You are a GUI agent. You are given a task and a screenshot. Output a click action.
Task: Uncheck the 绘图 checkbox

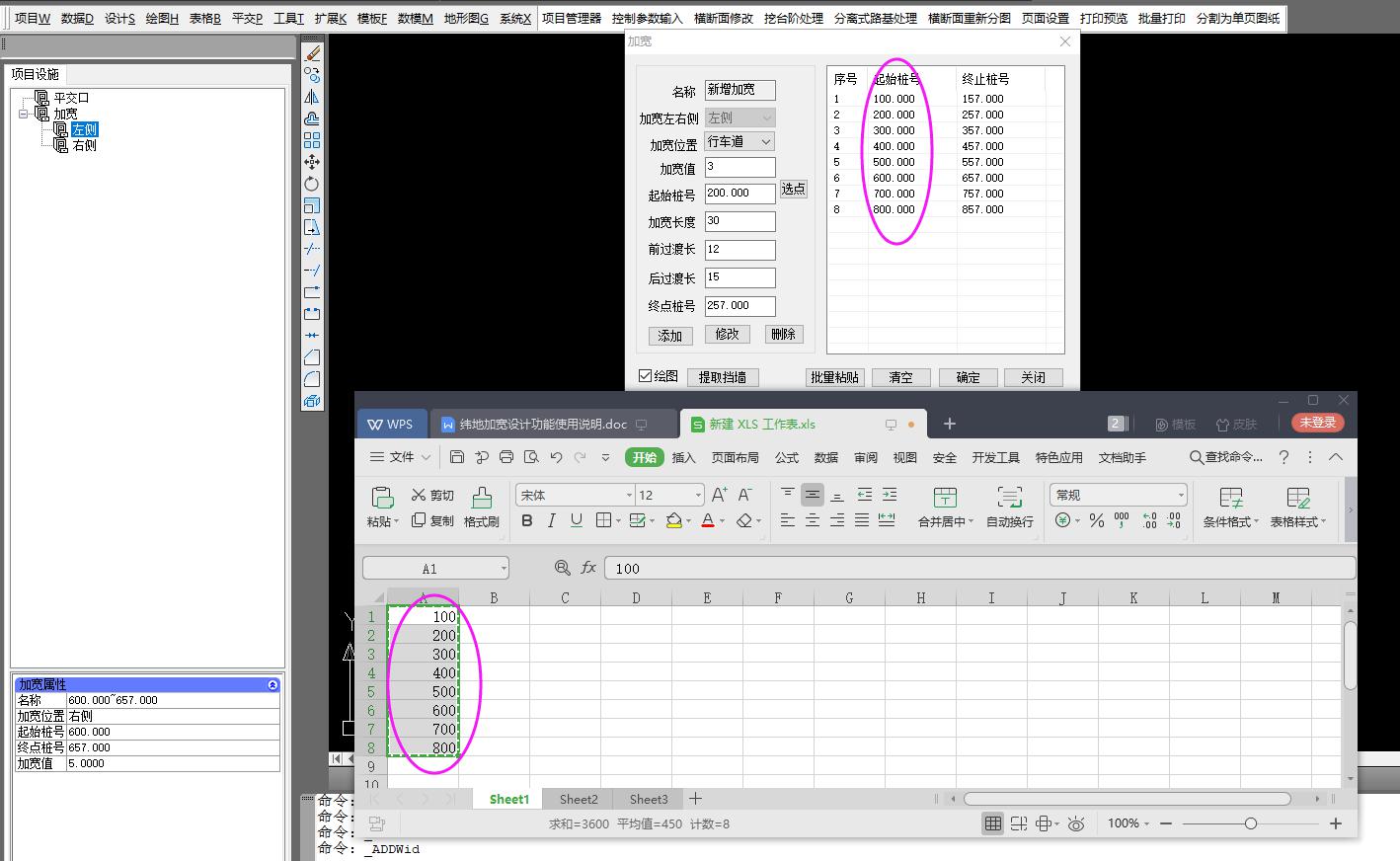tap(646, 376)
